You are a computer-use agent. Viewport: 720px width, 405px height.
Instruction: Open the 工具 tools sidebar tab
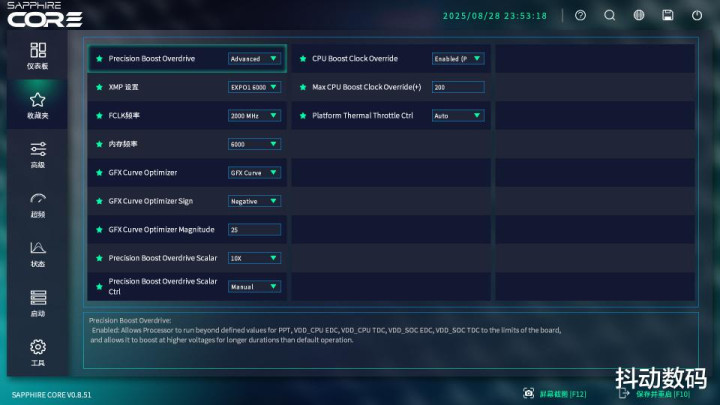tap(38, 353)
